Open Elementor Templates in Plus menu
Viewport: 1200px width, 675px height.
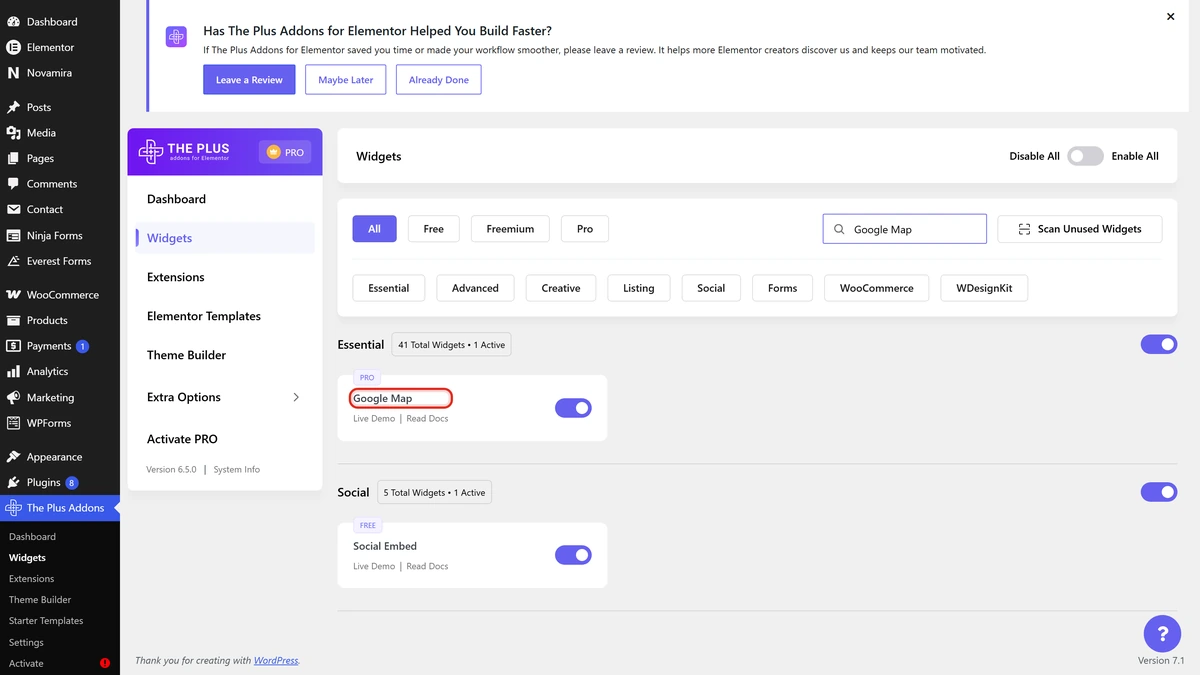click(x=204, y=316)
